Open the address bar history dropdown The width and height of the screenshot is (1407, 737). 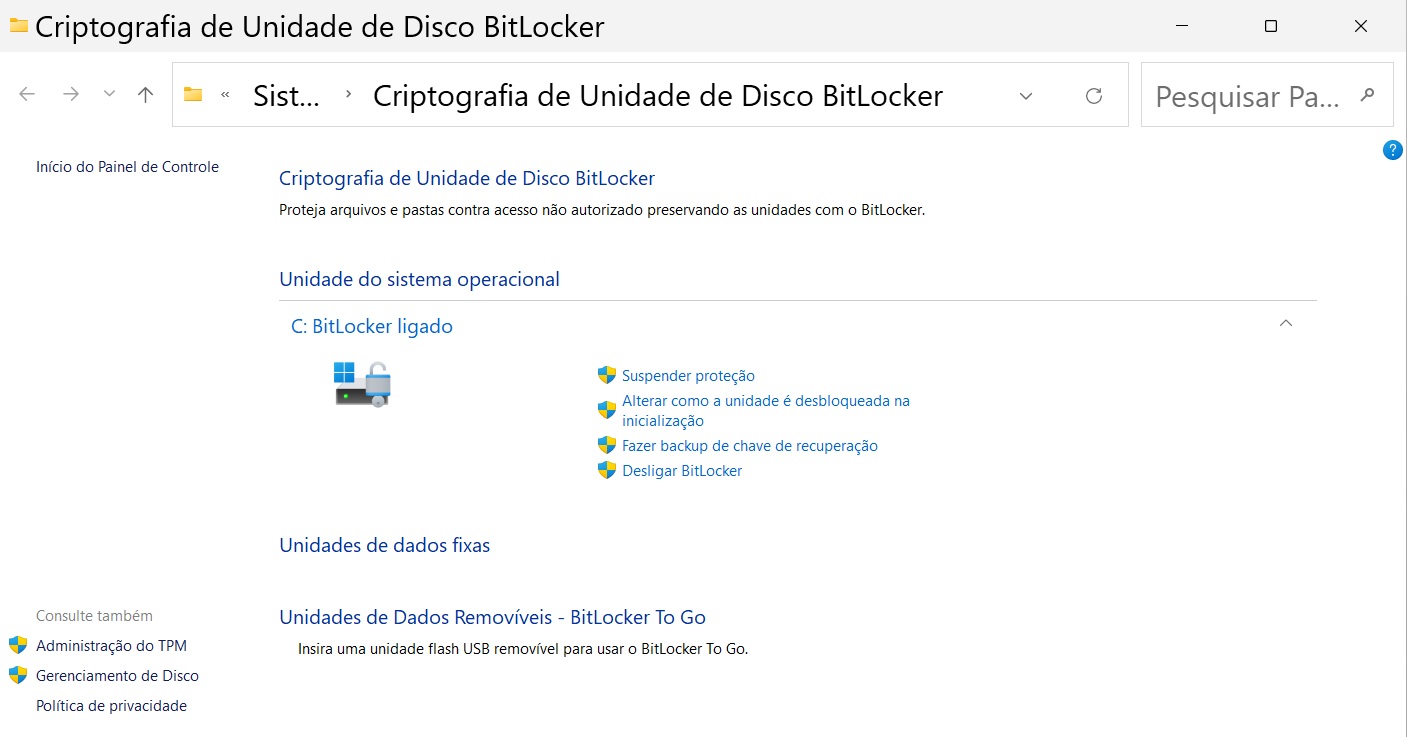click(1026, 96)
